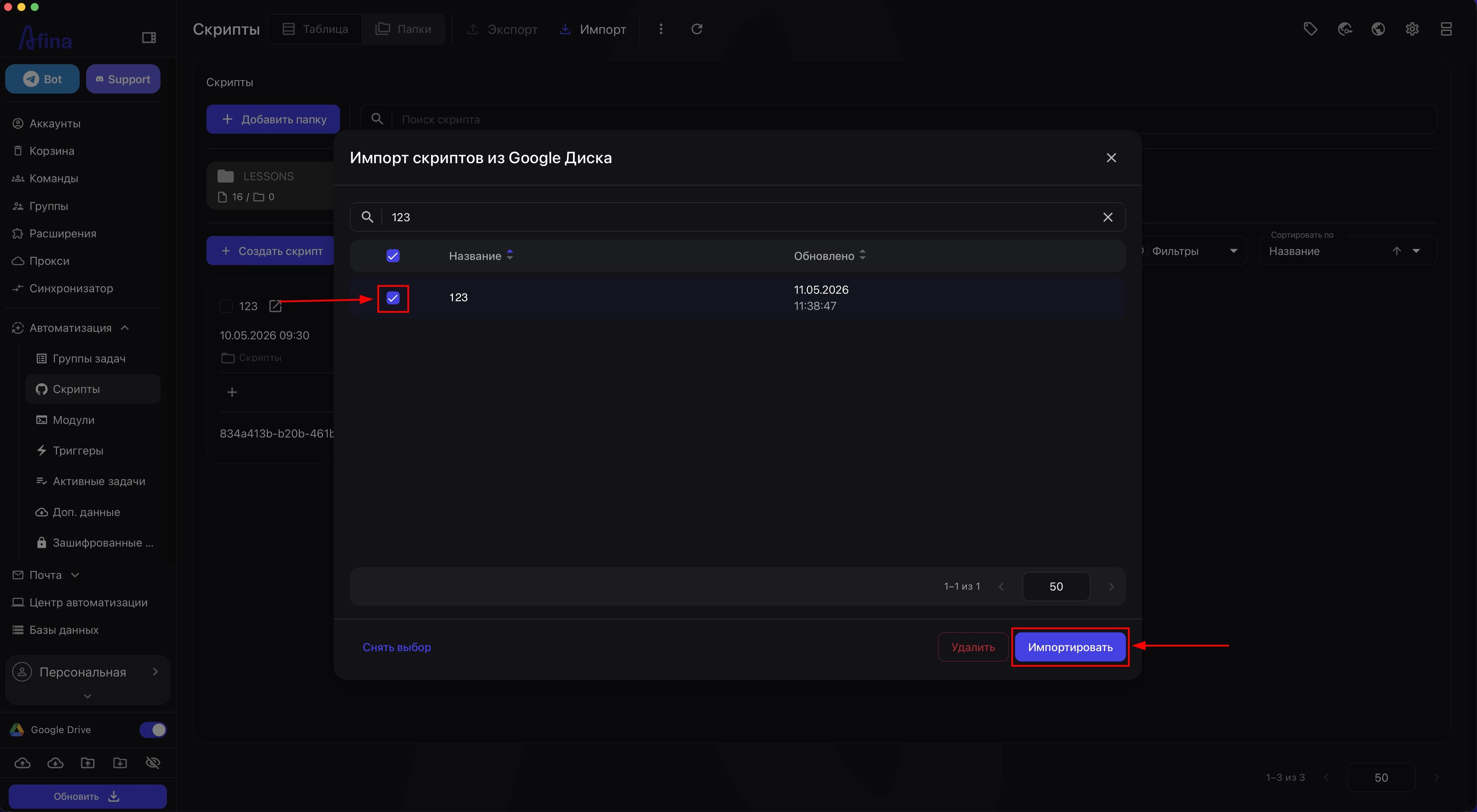1477x812 pixels.
Task: Click the Импортировать button
Action: tap(1070, 647)
